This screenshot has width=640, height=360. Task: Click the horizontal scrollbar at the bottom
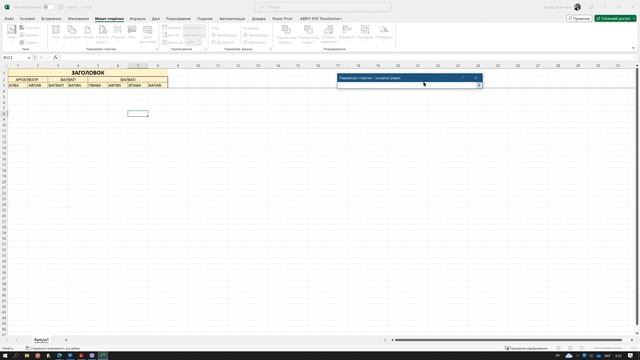click(508, 340)
